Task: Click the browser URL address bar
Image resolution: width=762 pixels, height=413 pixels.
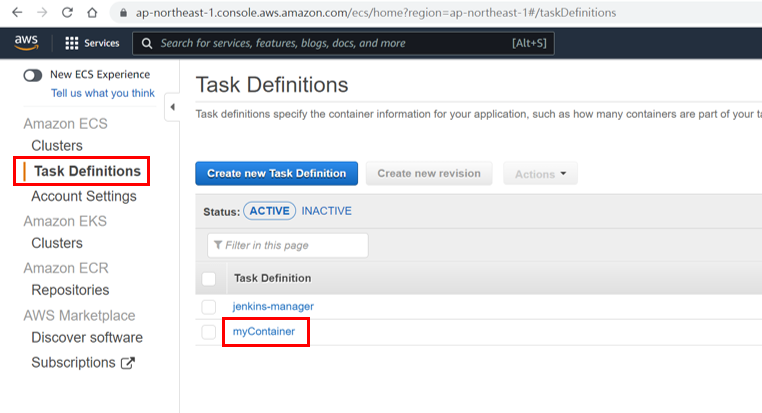Action: 376,13
